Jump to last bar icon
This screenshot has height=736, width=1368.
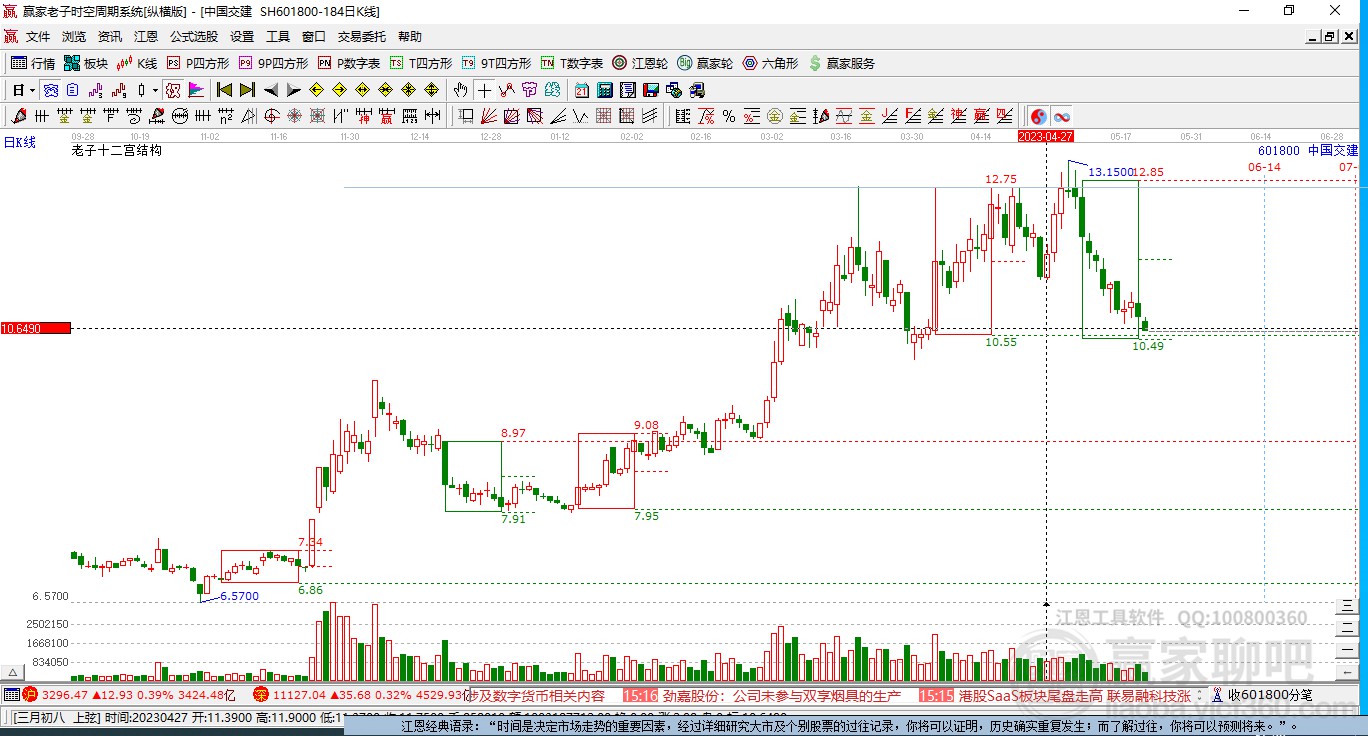[x=247, y=90]
